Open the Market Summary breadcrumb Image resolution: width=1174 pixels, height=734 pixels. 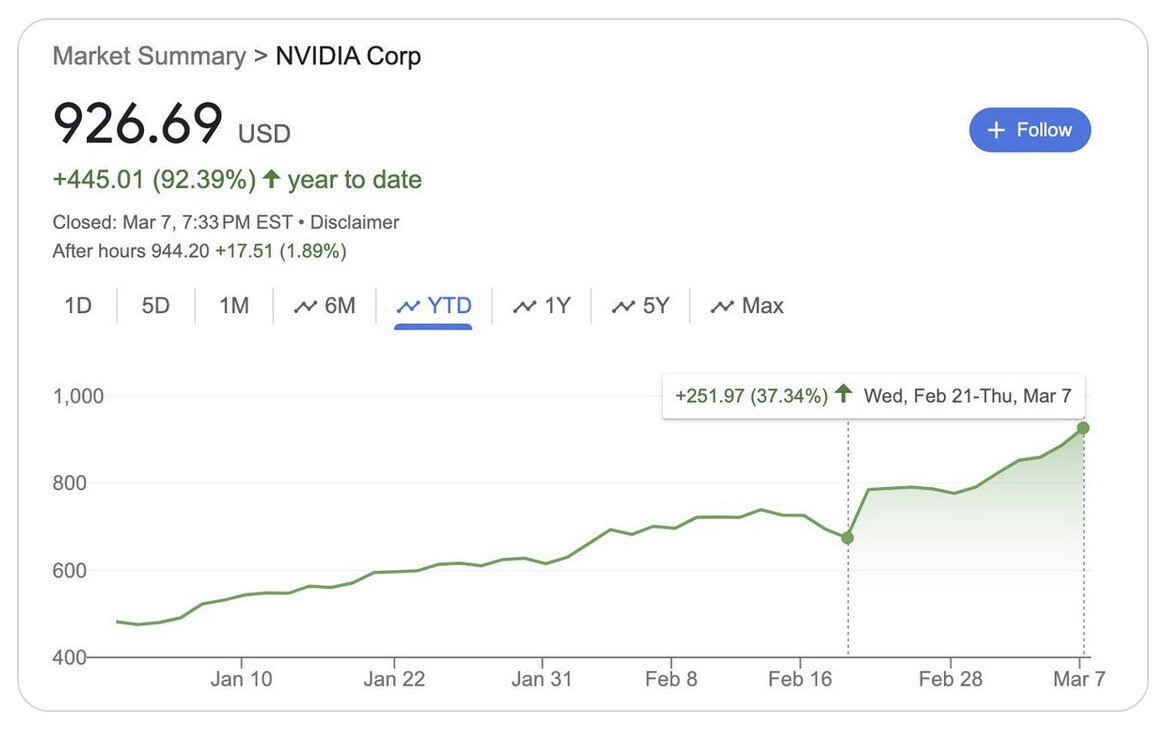coord(148,55)
